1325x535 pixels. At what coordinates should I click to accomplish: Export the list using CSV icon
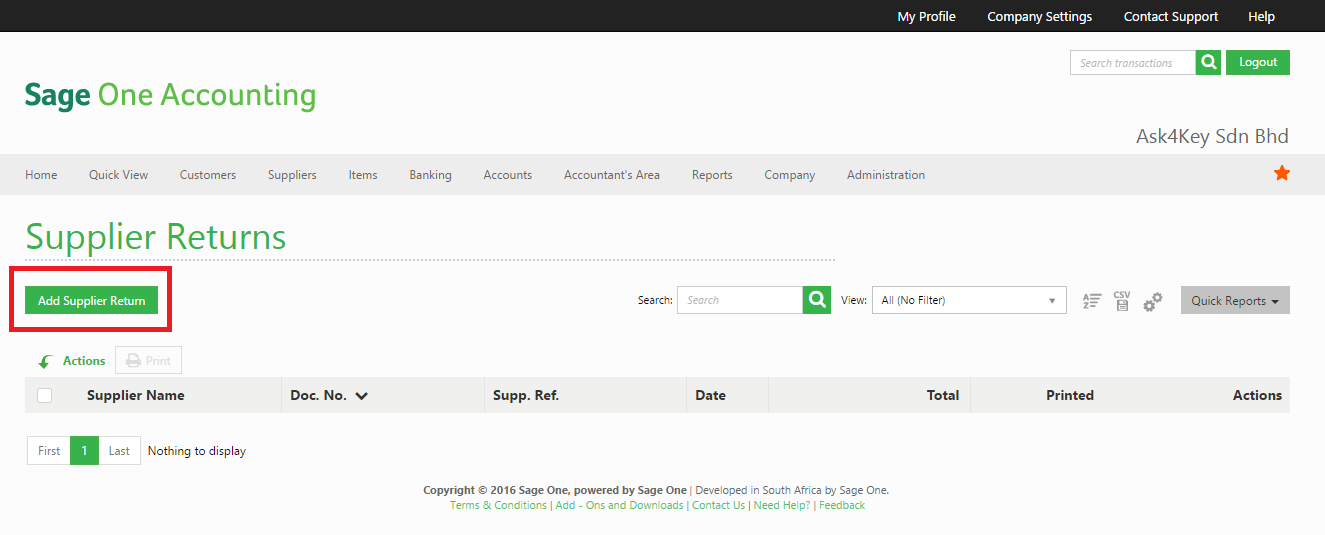tap(1122, 301)
